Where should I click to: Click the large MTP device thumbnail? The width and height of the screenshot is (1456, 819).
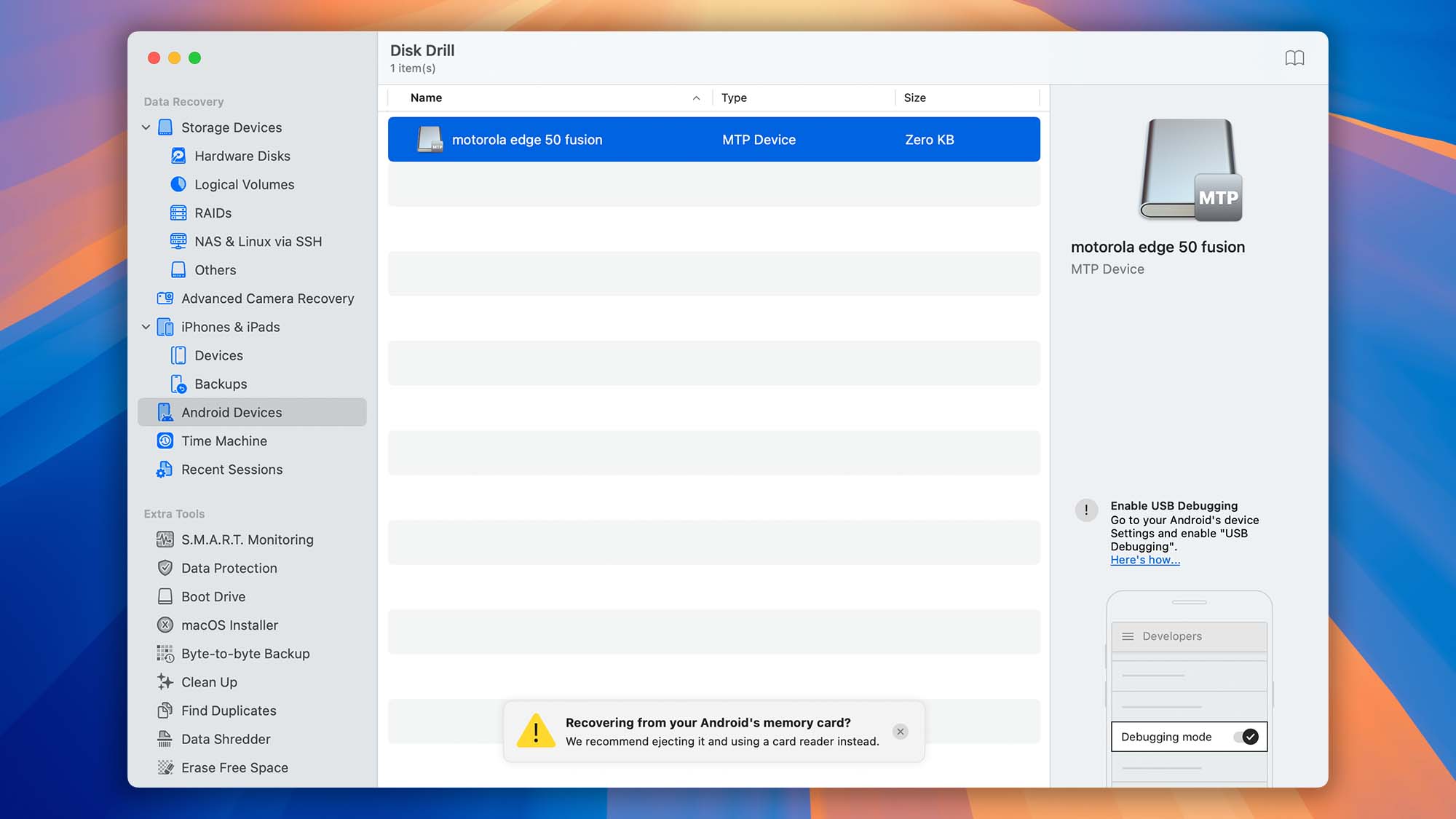(x=1191, y=170)
